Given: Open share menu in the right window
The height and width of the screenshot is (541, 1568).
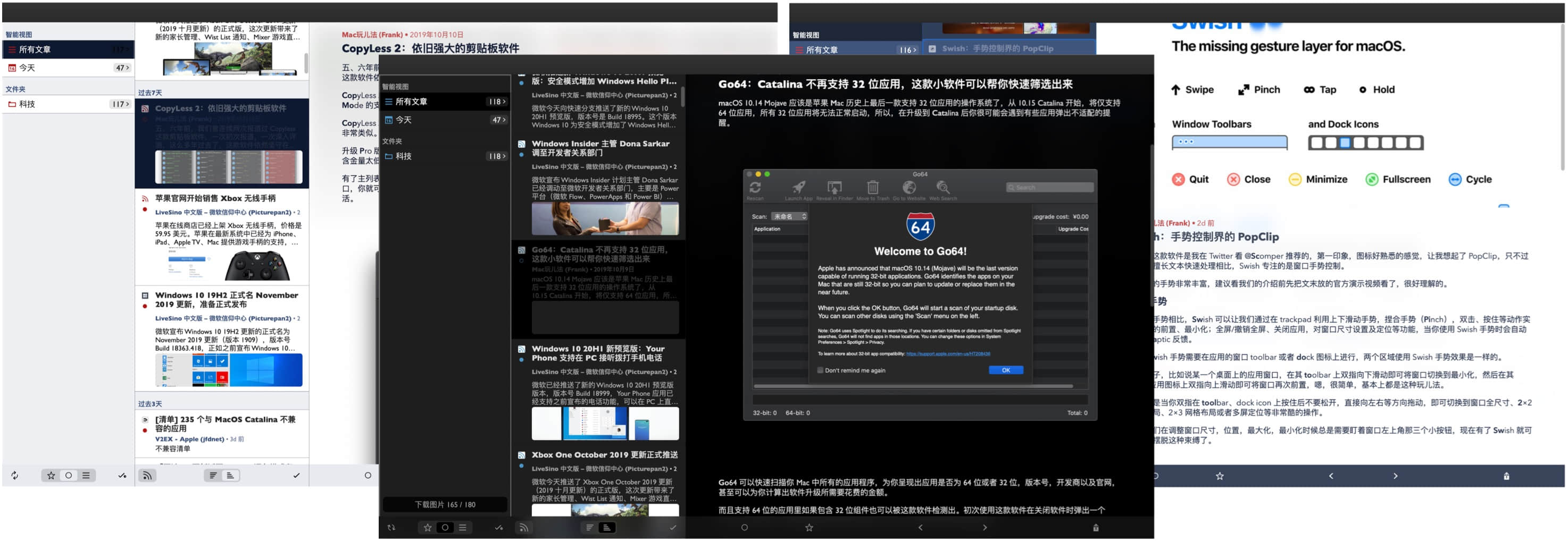Looking at the screenshot, I should 1506,476.
